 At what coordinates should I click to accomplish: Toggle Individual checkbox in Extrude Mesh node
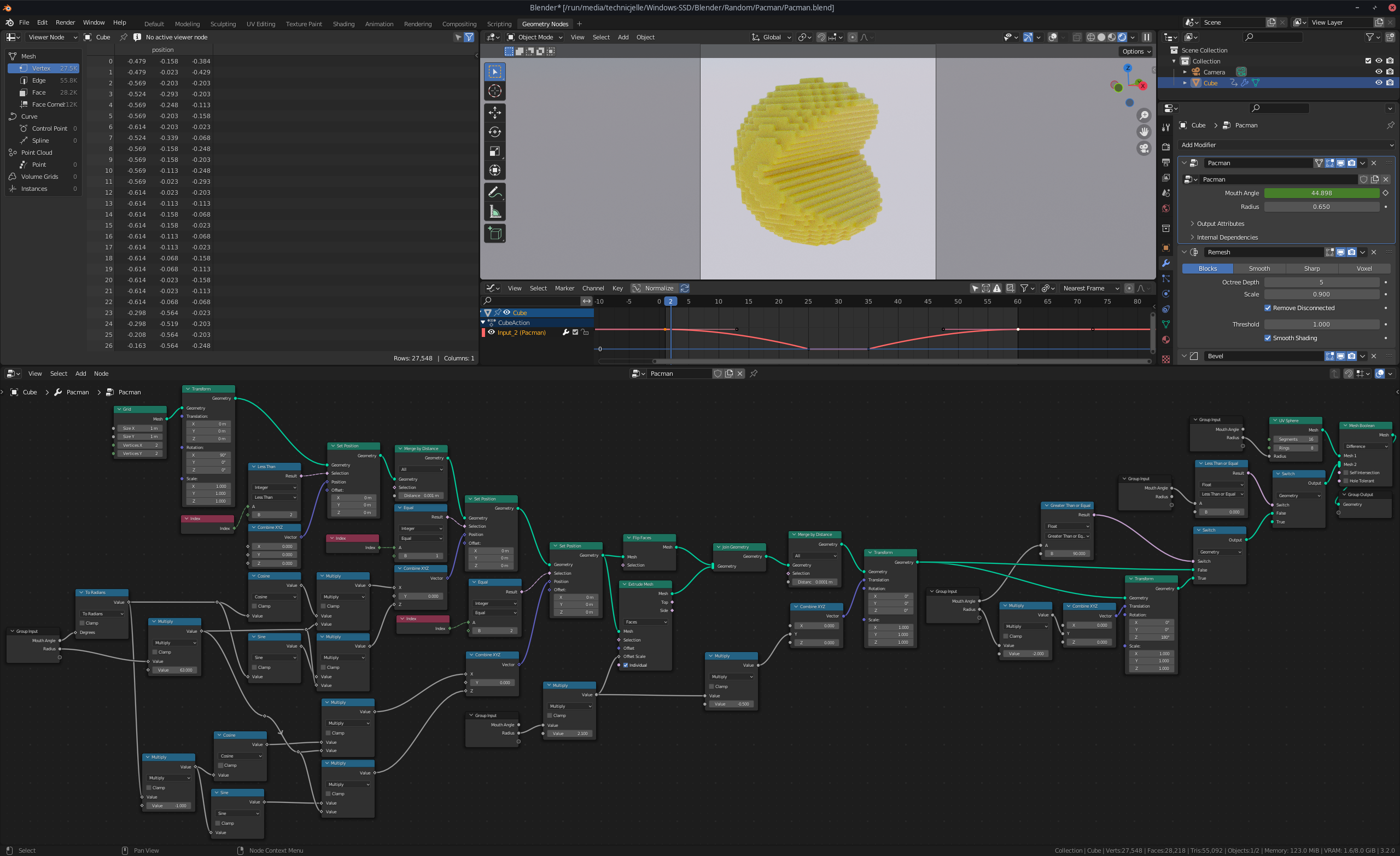coord(626,665)
